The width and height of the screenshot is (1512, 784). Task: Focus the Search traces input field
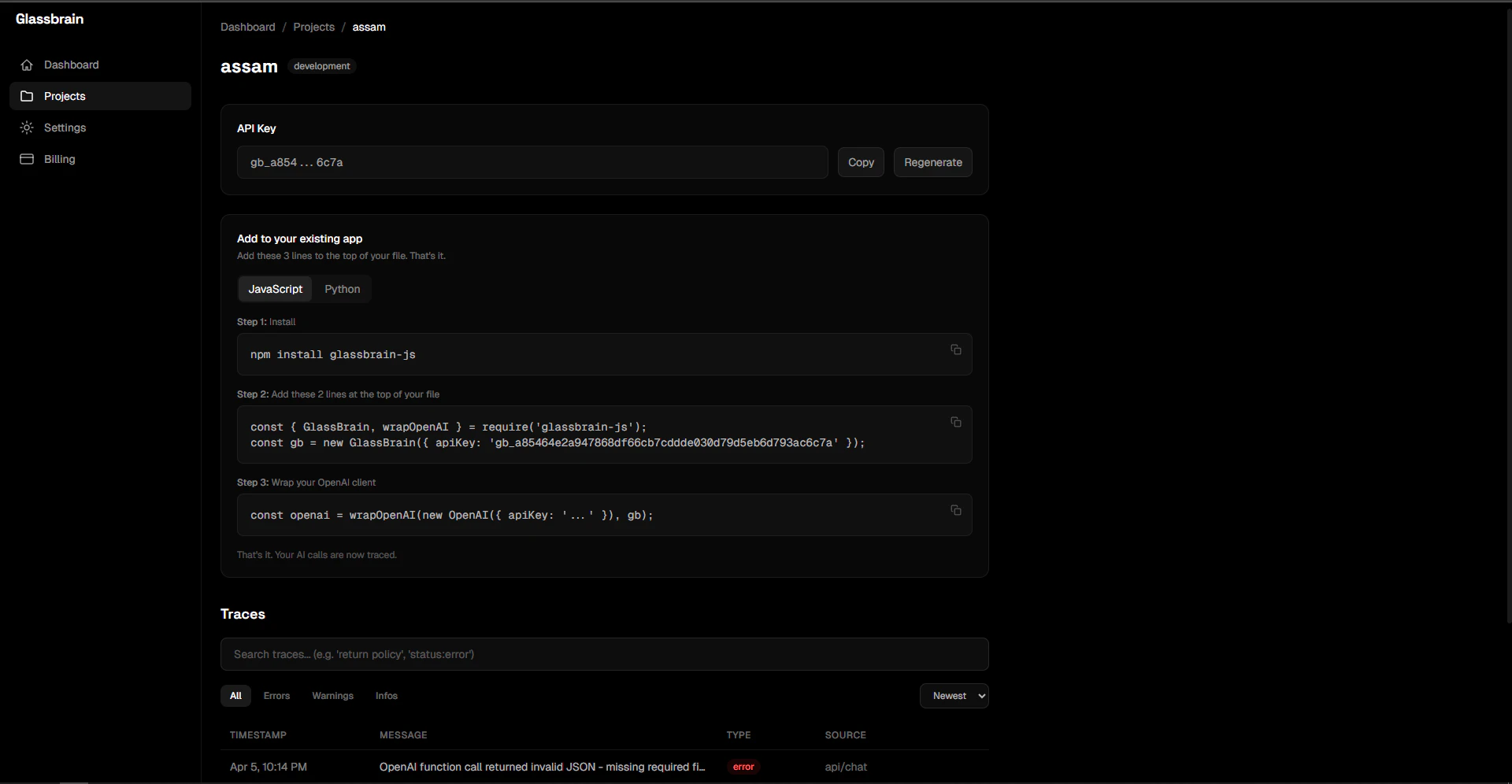pos(604,654)
